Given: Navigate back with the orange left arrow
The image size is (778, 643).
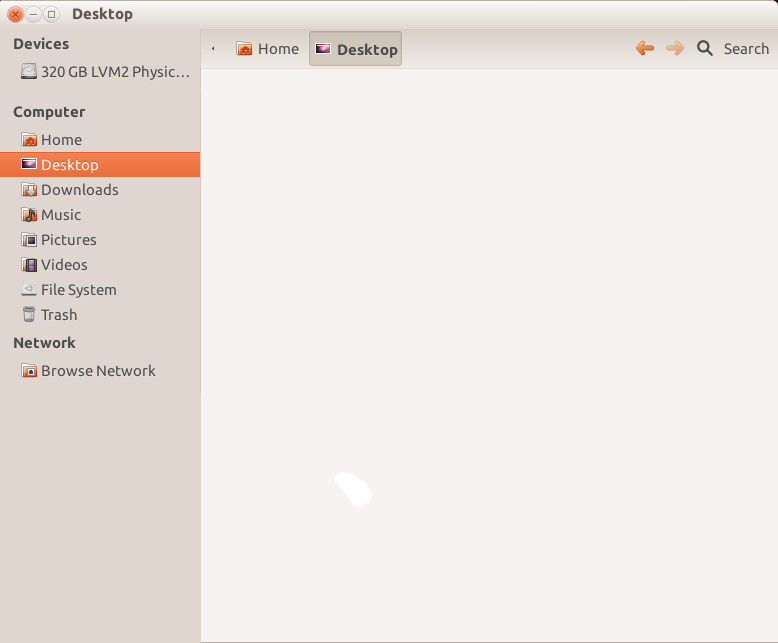Looking at the screenshot, I should point(645,48).
